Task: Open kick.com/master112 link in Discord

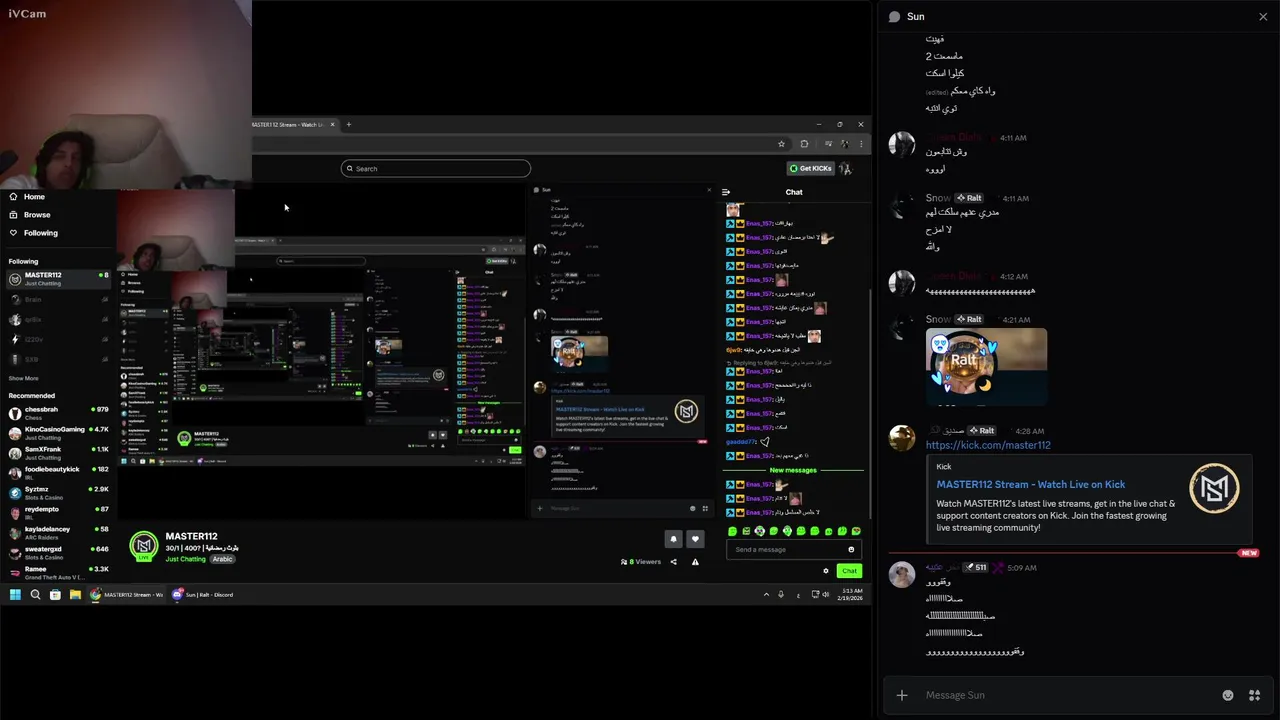Action: [988, 445]
